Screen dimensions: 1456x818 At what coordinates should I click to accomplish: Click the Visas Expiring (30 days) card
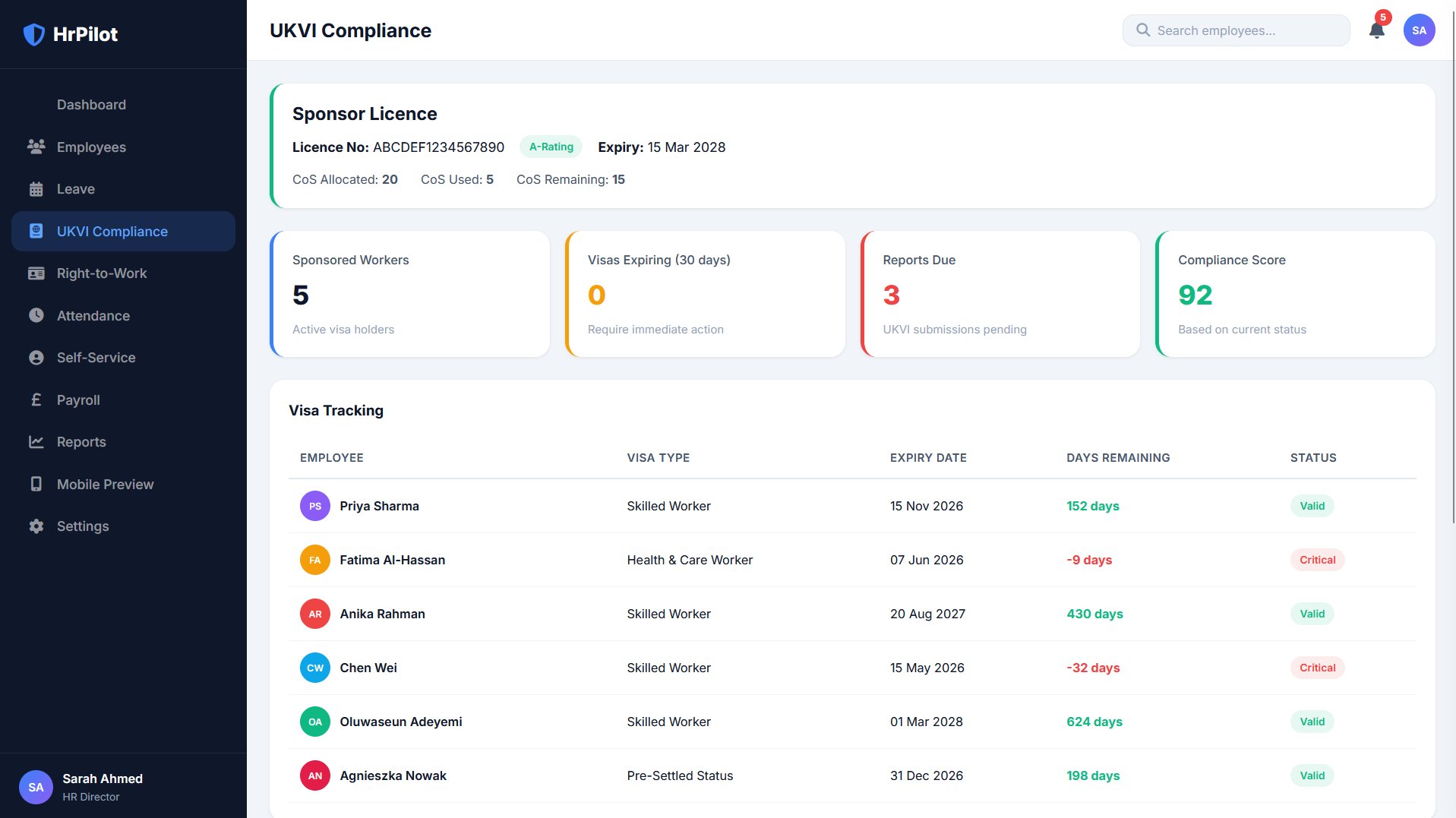tap(705, 294)
